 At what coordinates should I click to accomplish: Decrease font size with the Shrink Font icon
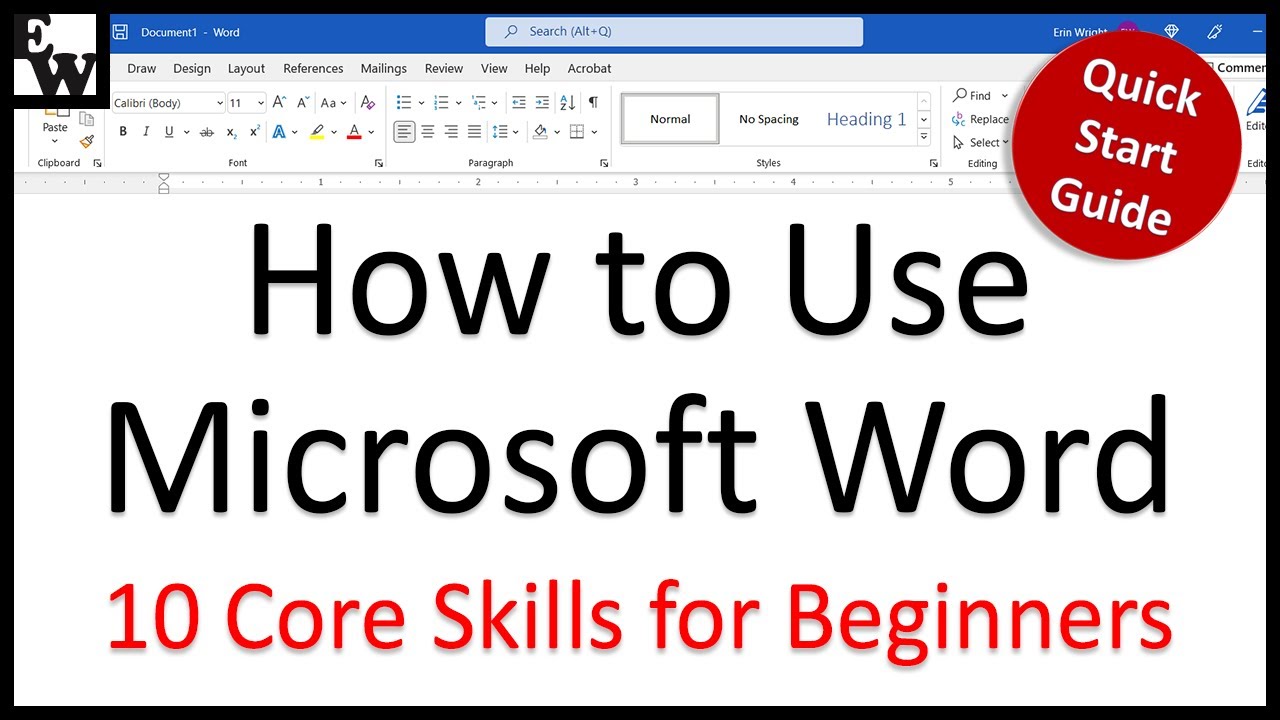(x=303, y=102)
